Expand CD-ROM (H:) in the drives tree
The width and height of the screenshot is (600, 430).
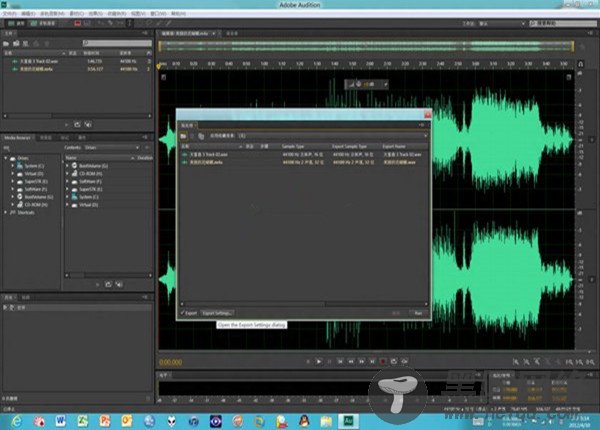point(12,205)
